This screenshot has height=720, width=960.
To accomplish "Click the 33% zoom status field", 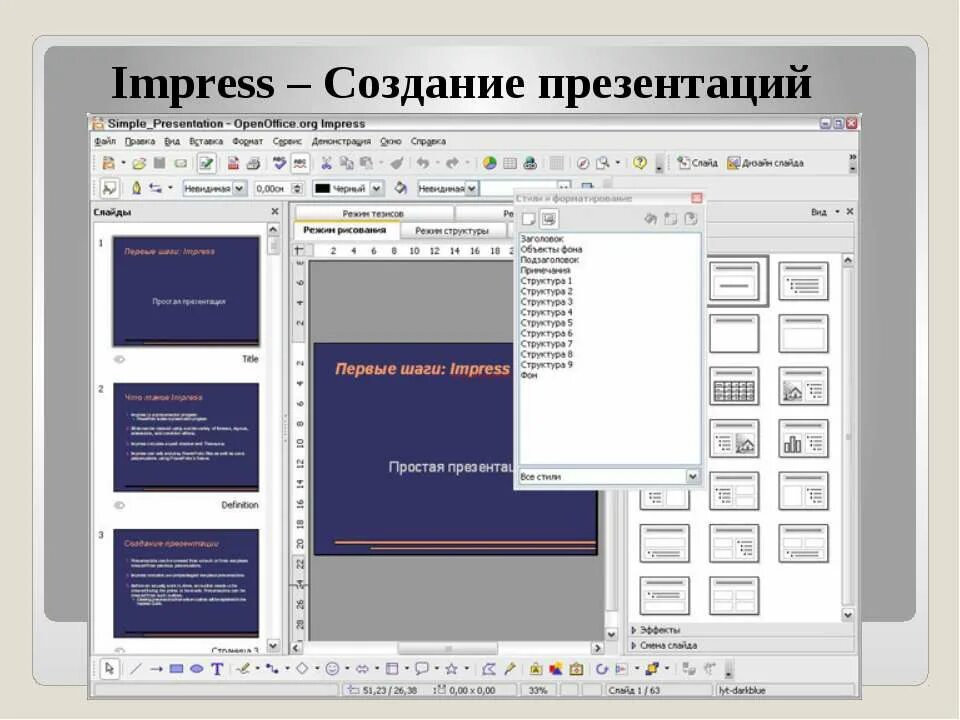I will tap(538, 691).
